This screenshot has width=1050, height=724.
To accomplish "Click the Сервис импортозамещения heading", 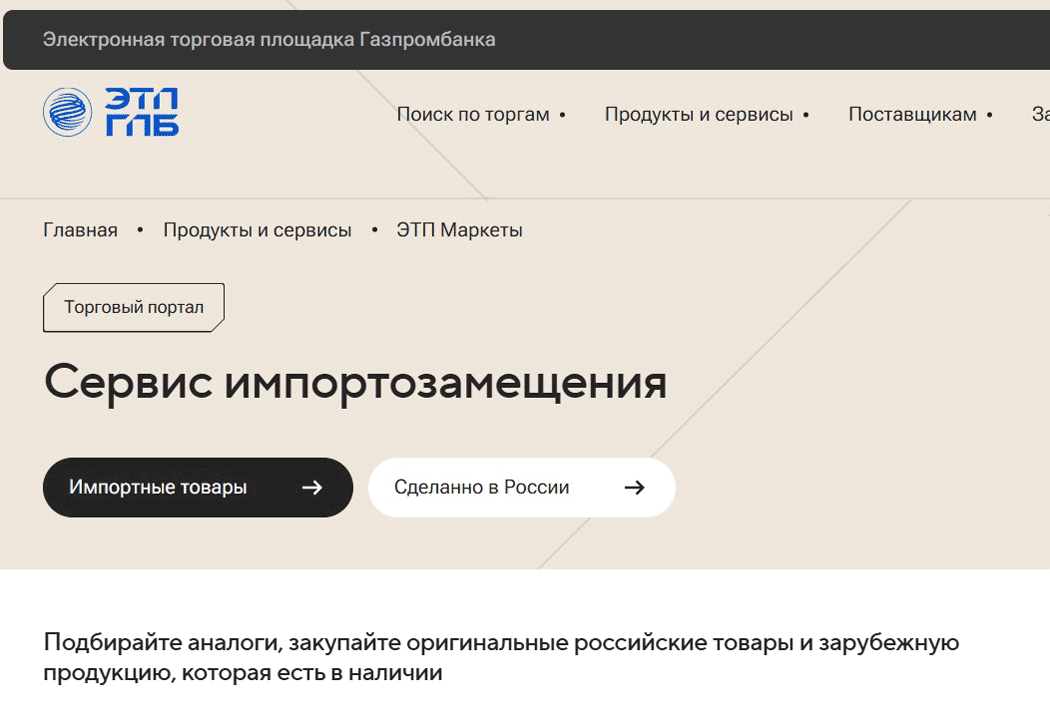I will [356, 383].
